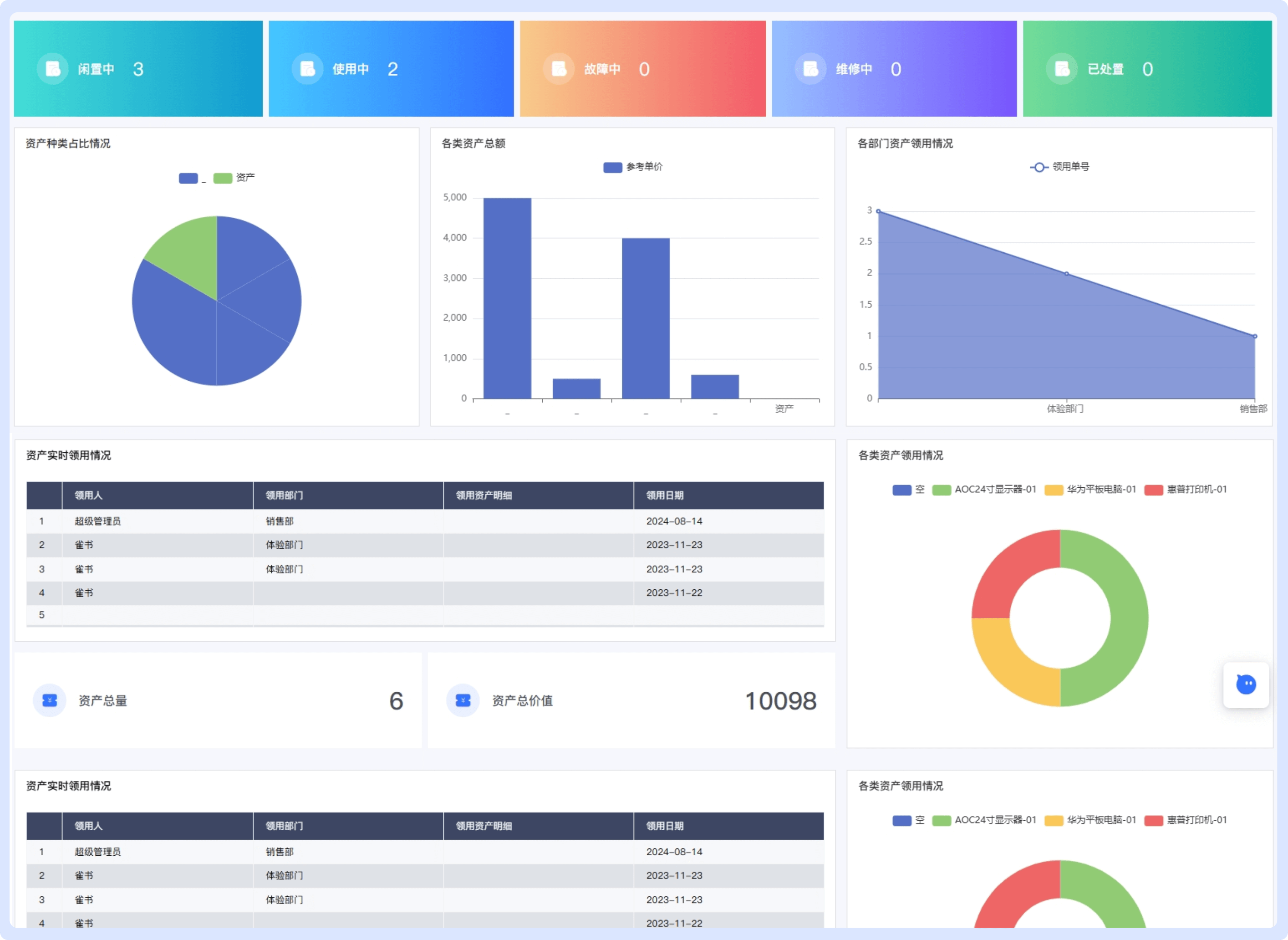The width and height of the screenshot is (1288, 940).
Task: Select the 使用中 label text
Action: point(351,69)
